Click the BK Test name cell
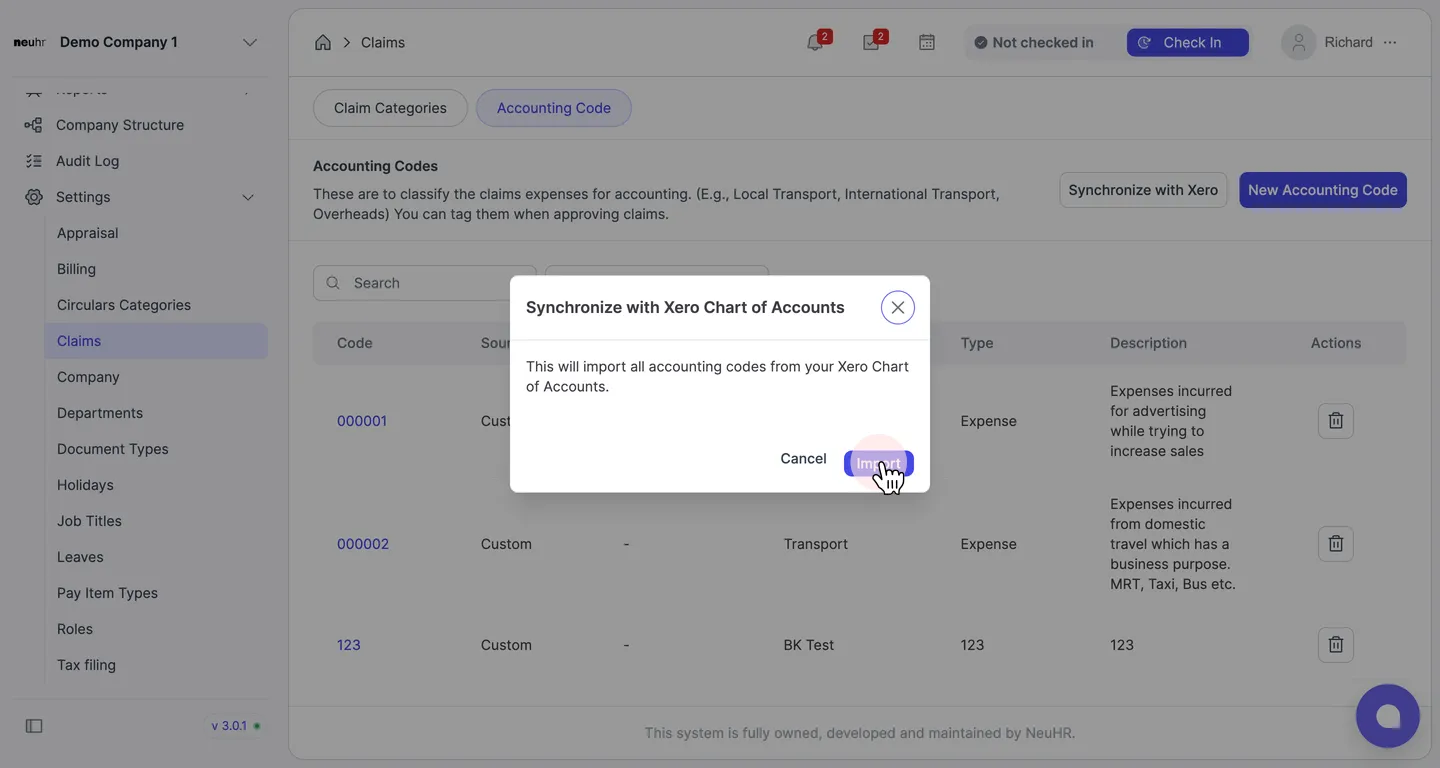1440x768 pixels. (809, 645)
